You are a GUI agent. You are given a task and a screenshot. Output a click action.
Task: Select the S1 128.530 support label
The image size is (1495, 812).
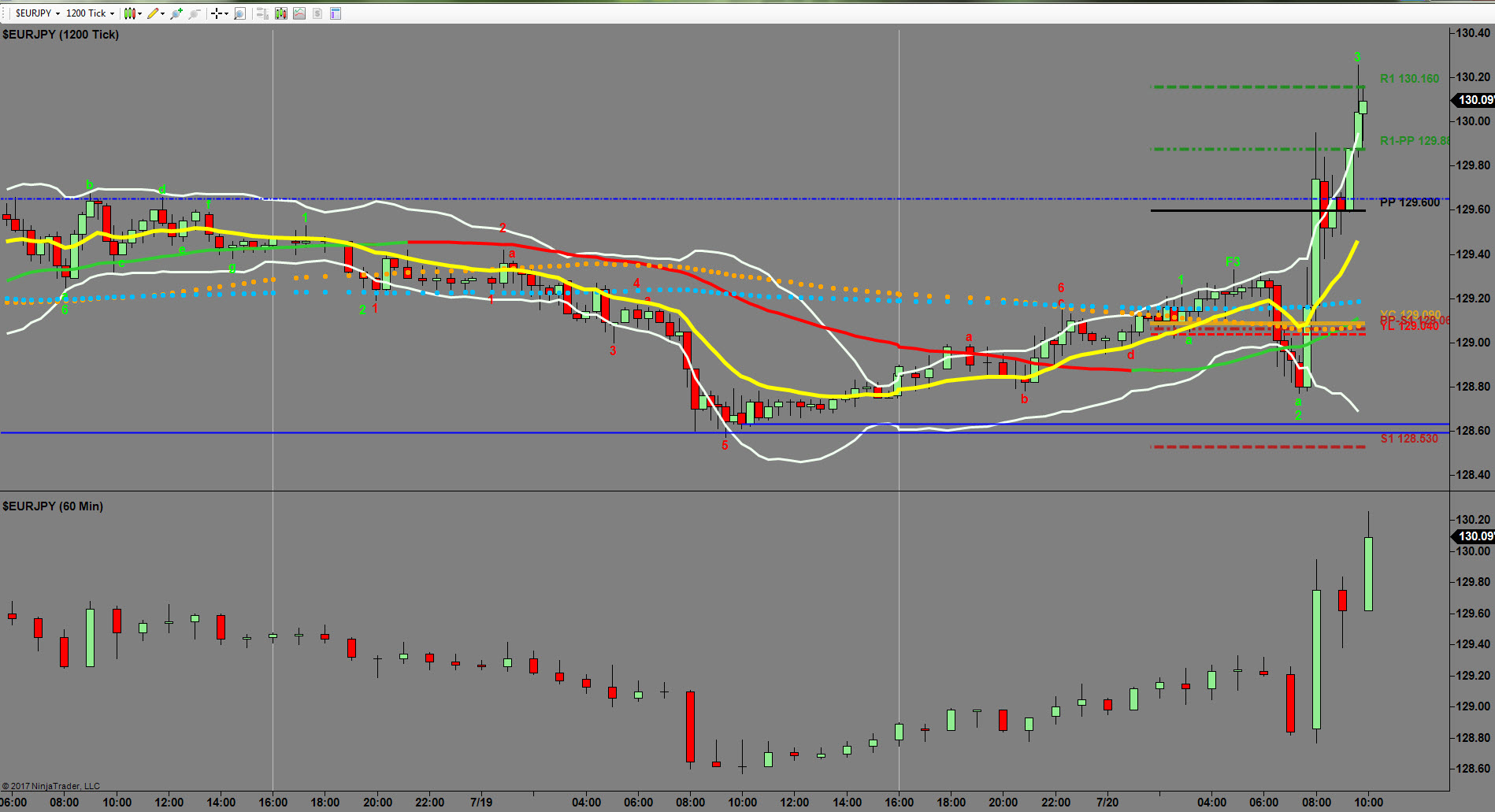coord(1409,439)
